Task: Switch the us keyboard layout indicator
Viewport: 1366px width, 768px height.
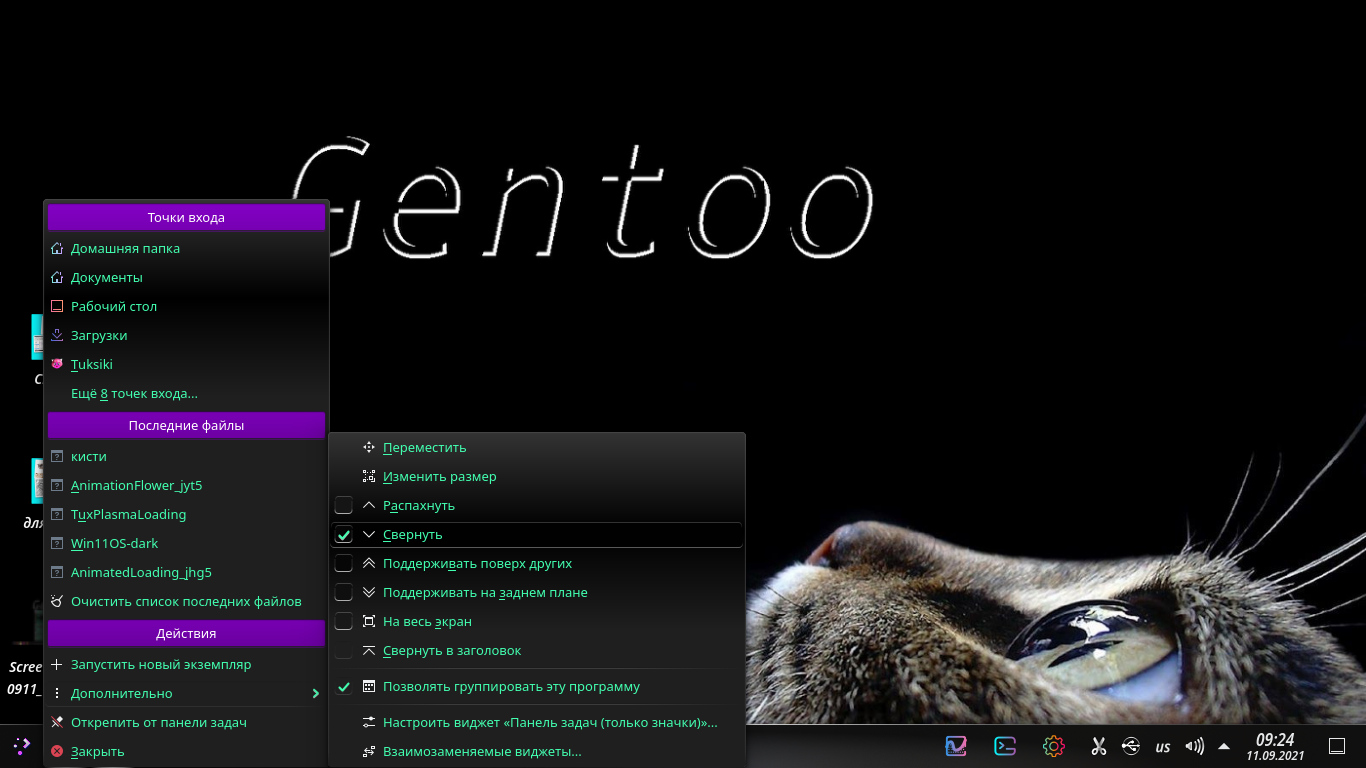Action: point(1163,747)
